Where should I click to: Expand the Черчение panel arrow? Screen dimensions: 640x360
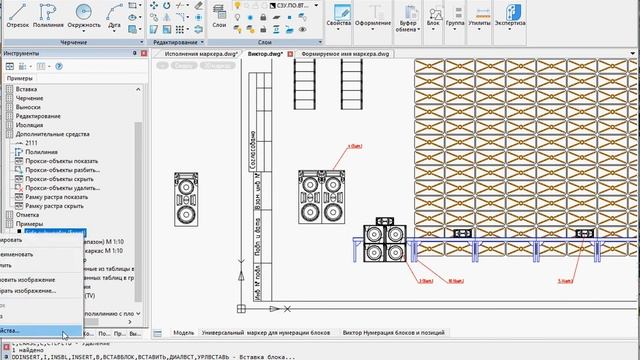(142, 42)
